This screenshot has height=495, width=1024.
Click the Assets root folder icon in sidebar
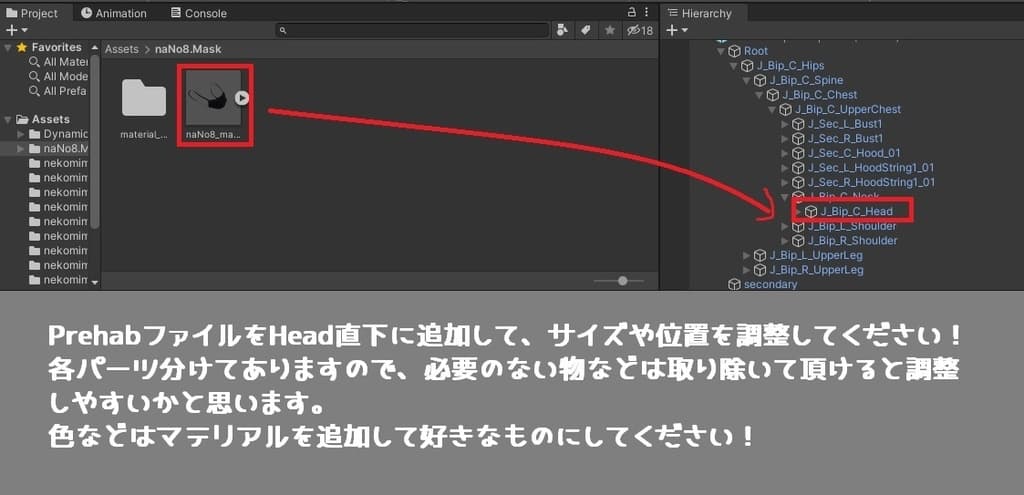[x=22, y=120]
